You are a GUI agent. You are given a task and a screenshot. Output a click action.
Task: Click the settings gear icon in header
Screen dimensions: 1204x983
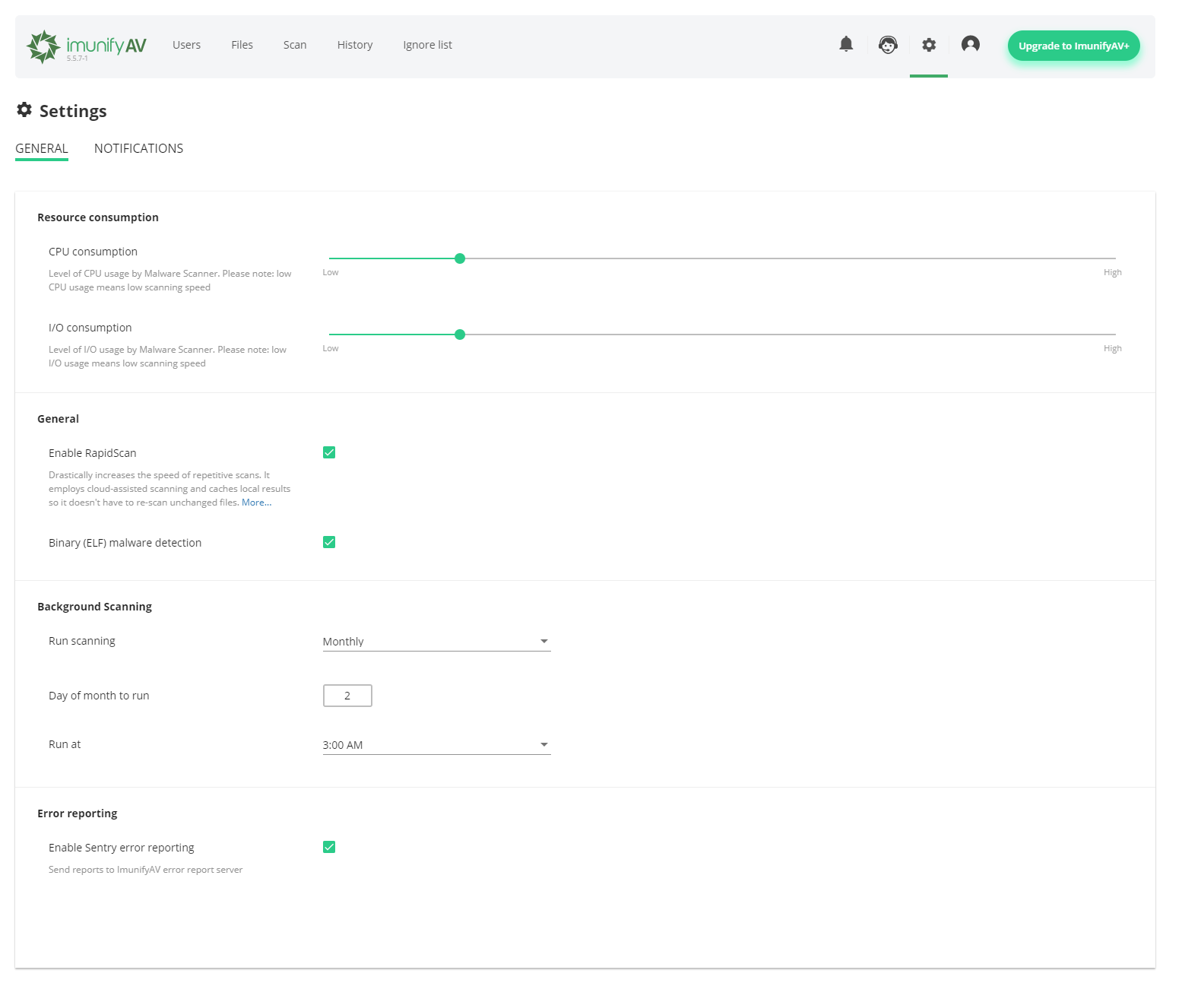[929, 45]
